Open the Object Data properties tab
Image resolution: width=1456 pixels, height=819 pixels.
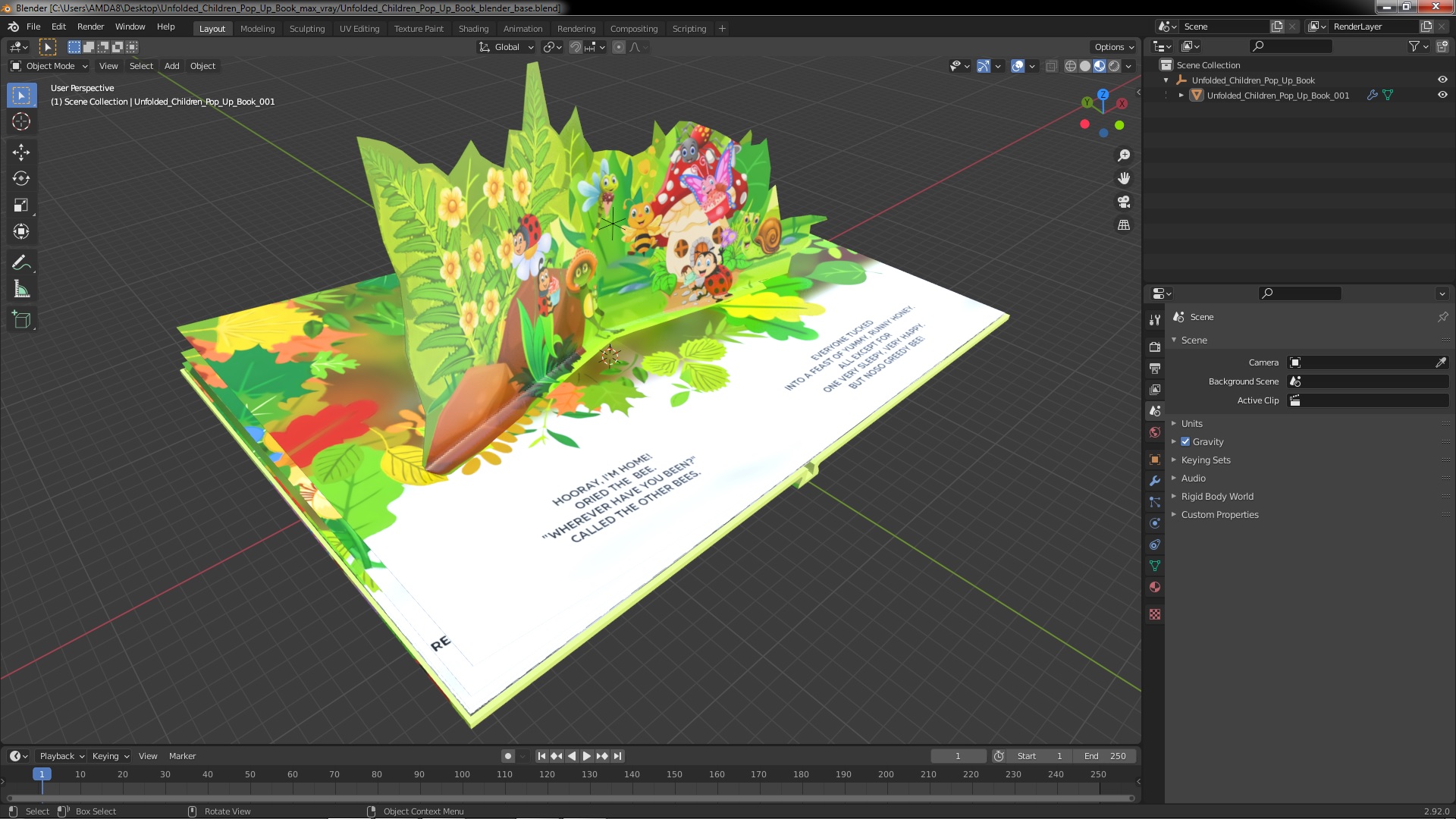tap(1155, 566)
